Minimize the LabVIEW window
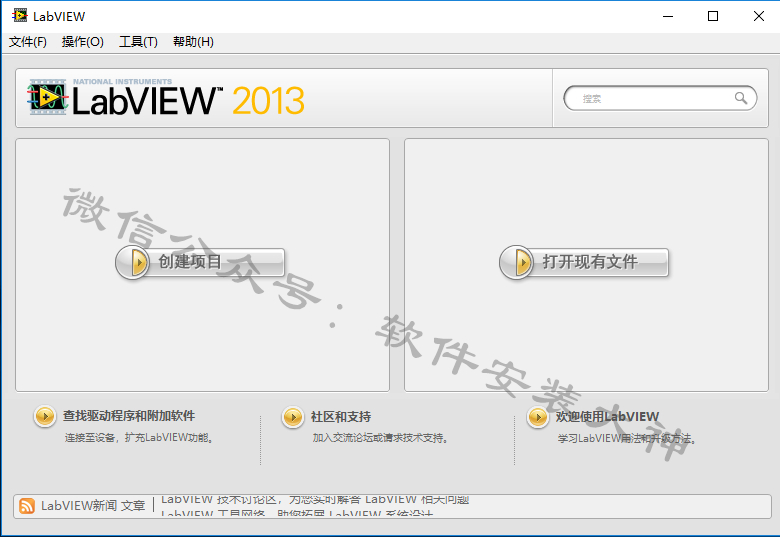 point(668,16)
